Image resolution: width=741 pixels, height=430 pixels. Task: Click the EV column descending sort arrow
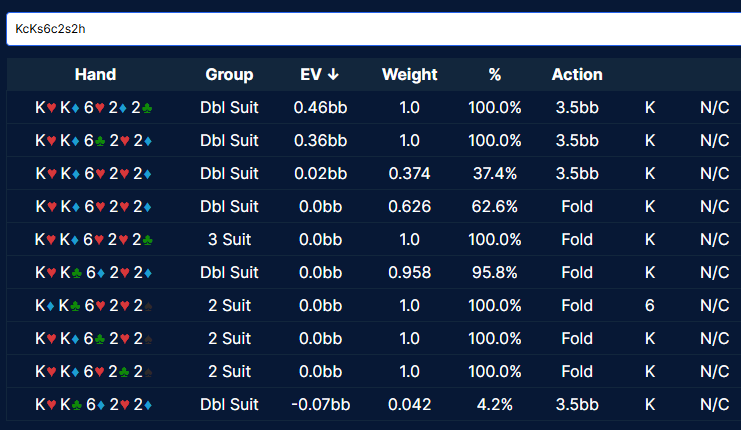coord(333,75)
